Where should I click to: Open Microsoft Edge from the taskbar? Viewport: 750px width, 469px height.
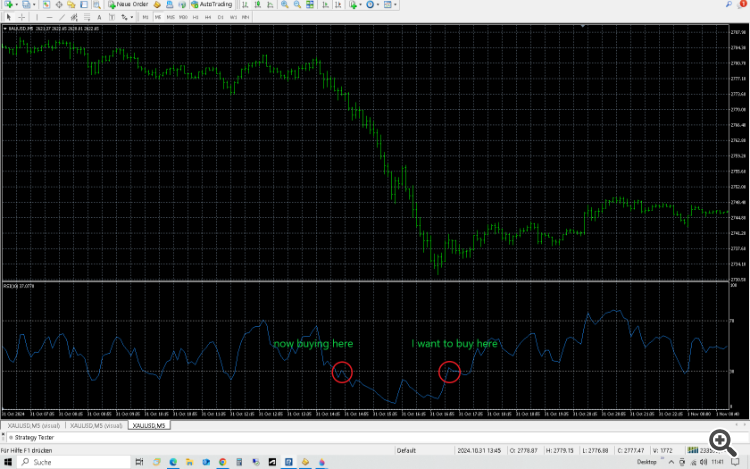tap(173, 462)
